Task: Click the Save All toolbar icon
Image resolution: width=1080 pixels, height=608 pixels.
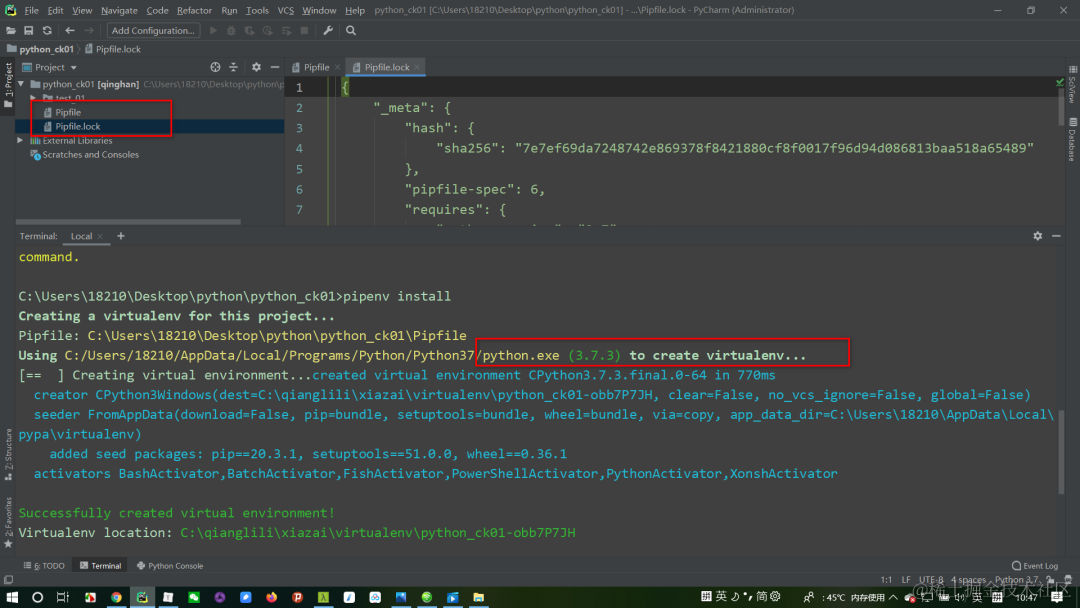Action: (x=29, y=30)
